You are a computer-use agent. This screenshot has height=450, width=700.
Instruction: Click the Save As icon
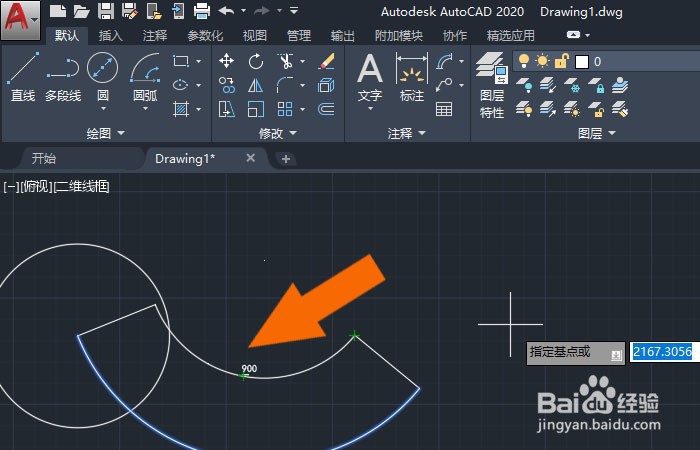[130, 11]
